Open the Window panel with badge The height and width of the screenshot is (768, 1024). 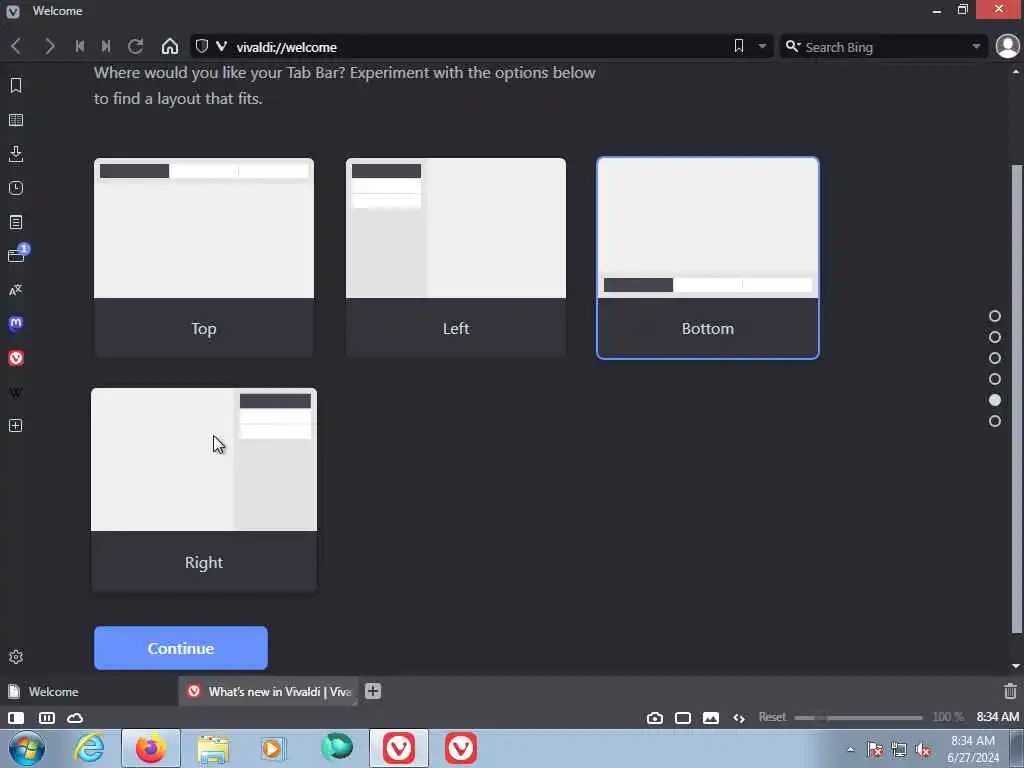[17, 255]
